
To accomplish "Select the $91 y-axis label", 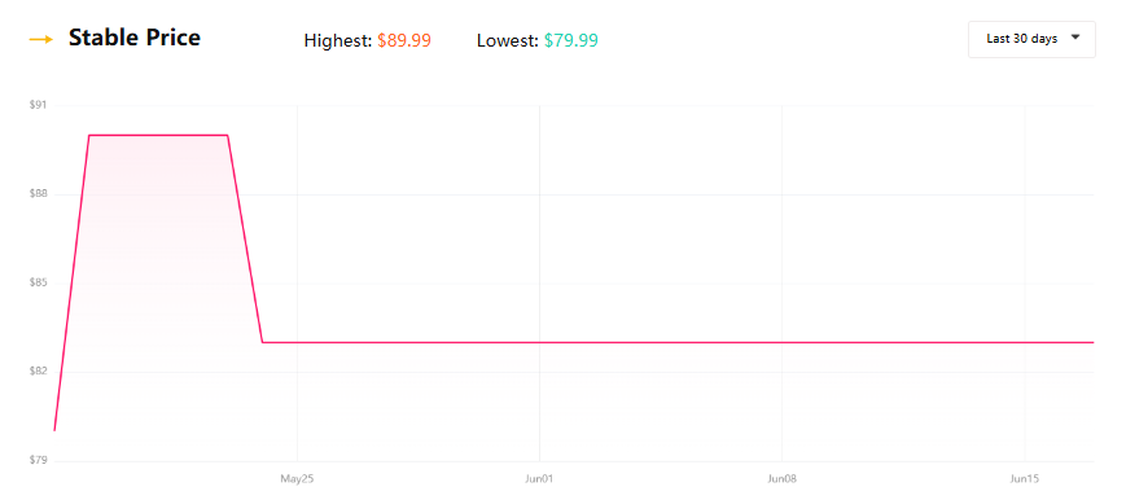I will (37, 106).
